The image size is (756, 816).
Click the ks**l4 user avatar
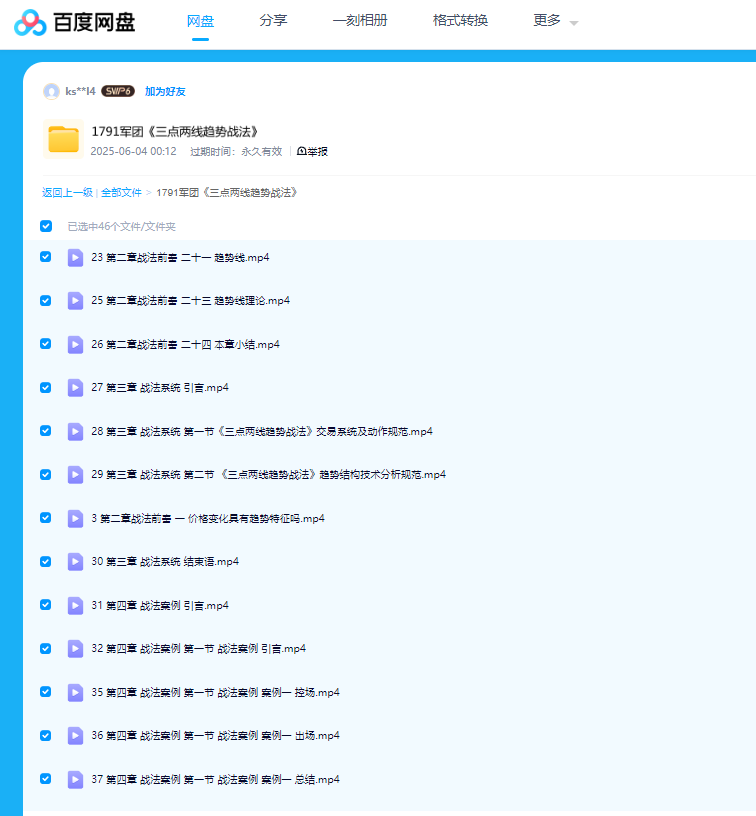[x=51, y=91]
